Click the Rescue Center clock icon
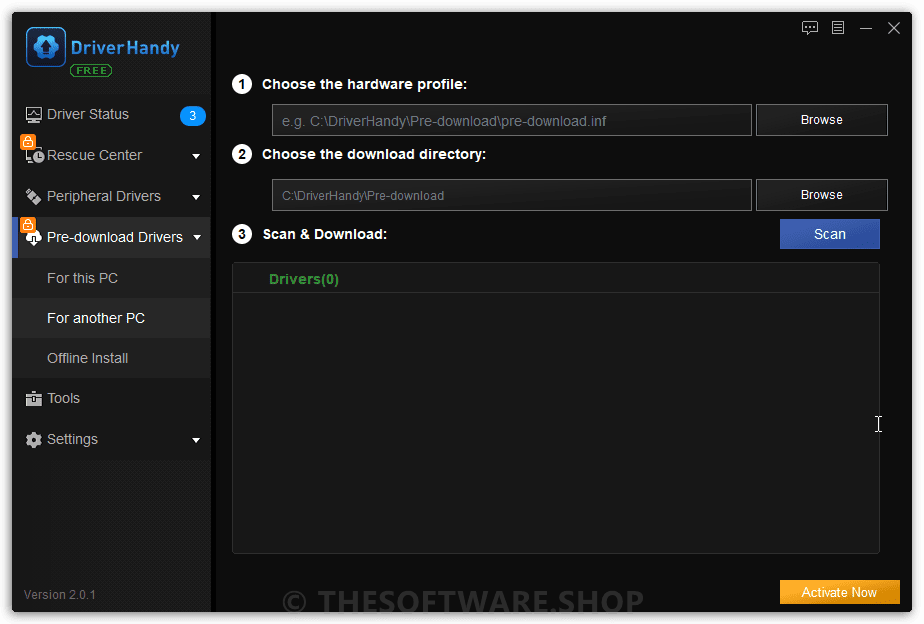924x624 pixels. pyautogui.click(x=35, y=156)
